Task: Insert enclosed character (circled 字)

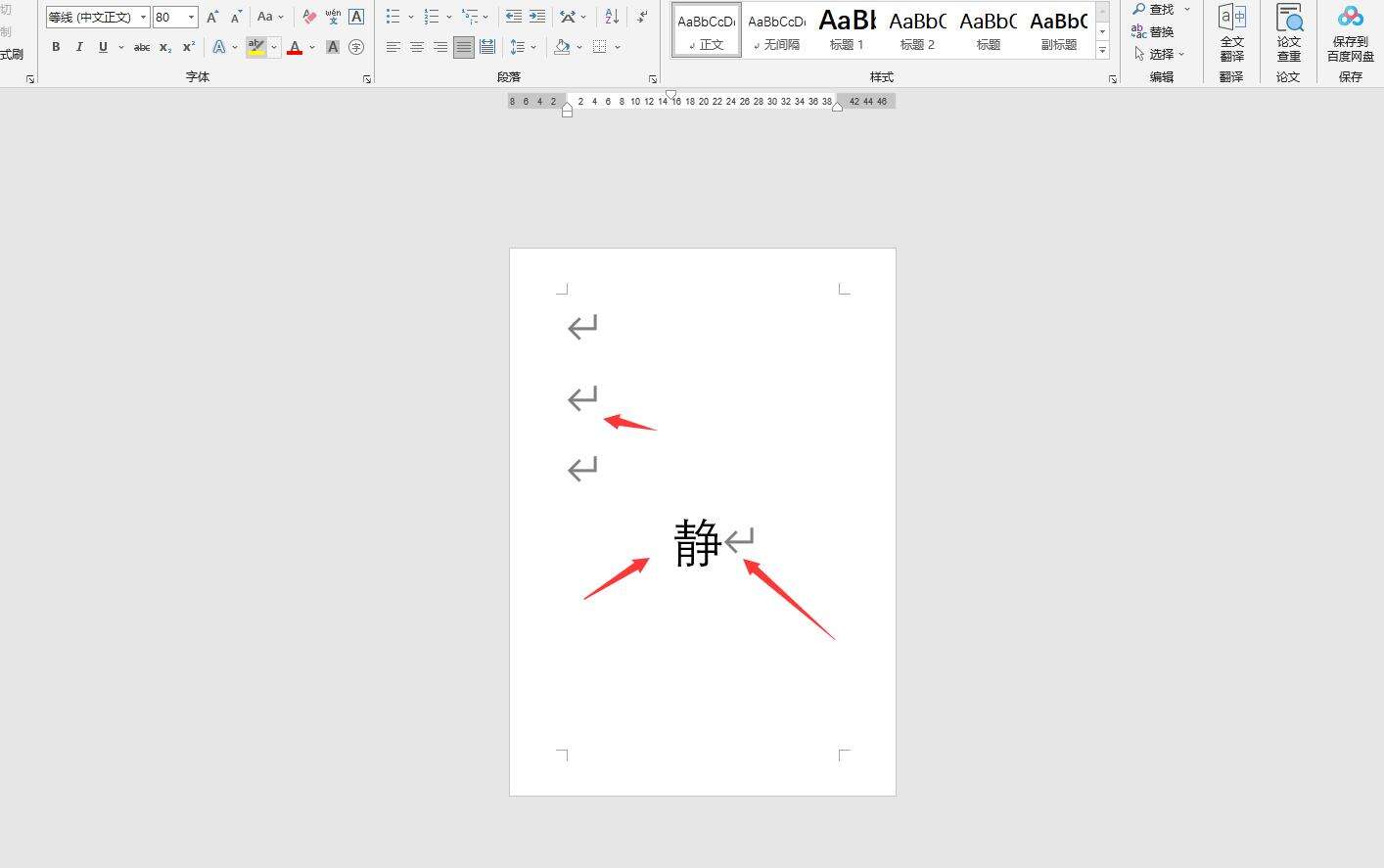Action: click(x=356, y=47)
